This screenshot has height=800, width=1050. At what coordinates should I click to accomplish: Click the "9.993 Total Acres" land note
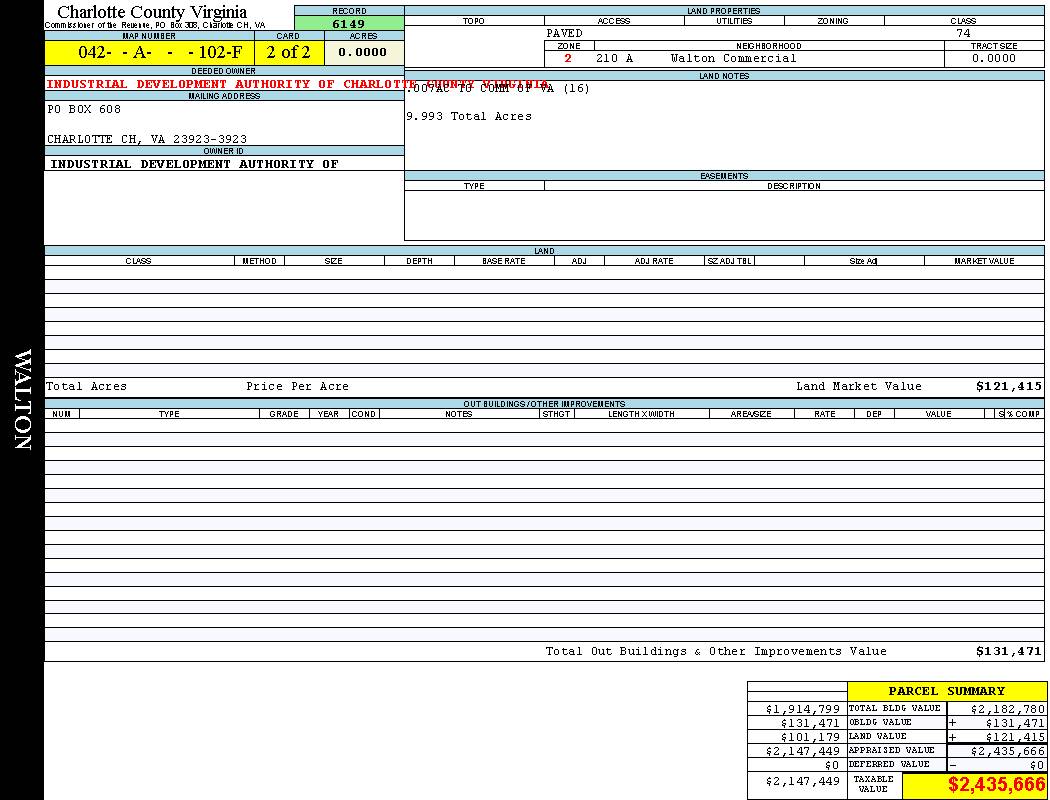point(469,117)
